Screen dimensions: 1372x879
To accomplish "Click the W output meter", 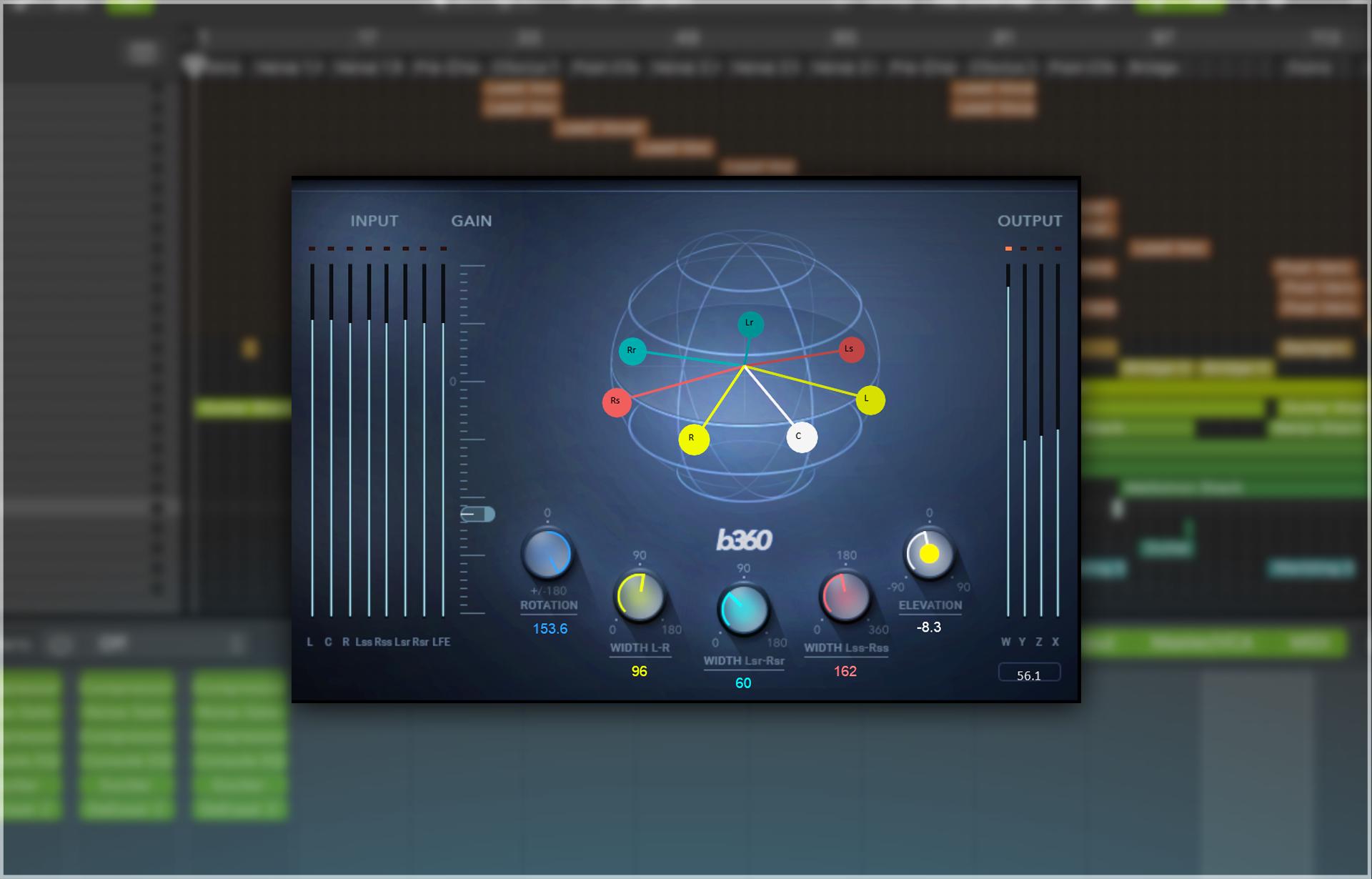I will [1008, 440].
